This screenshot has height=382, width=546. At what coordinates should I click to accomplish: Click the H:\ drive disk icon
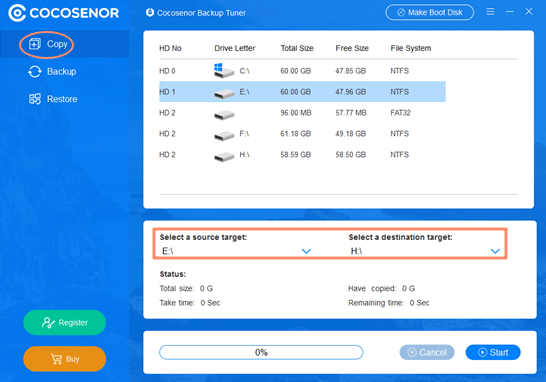(224, 156)
